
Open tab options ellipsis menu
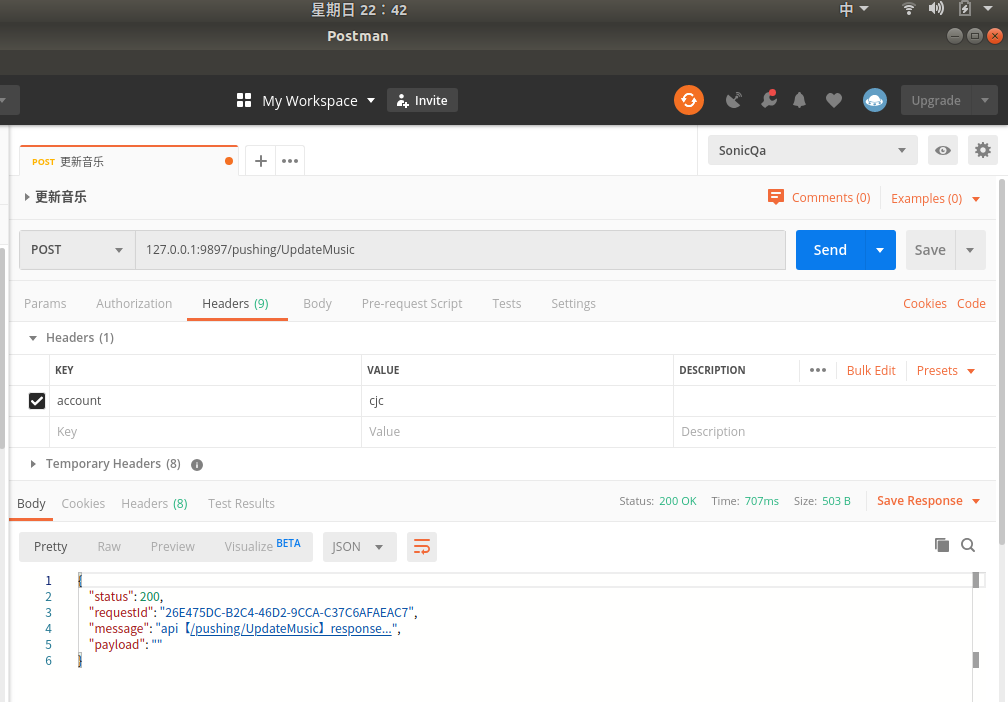pos(290,161)
